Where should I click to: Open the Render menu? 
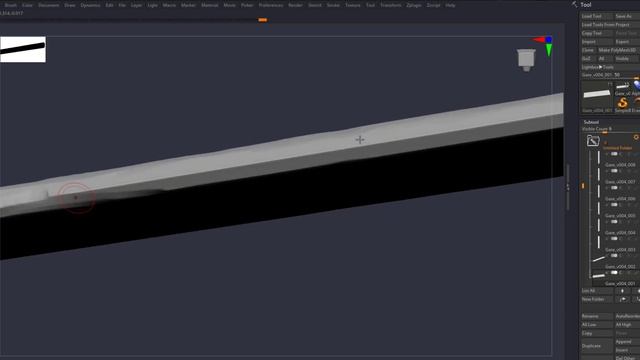click(x=295, y=5)
